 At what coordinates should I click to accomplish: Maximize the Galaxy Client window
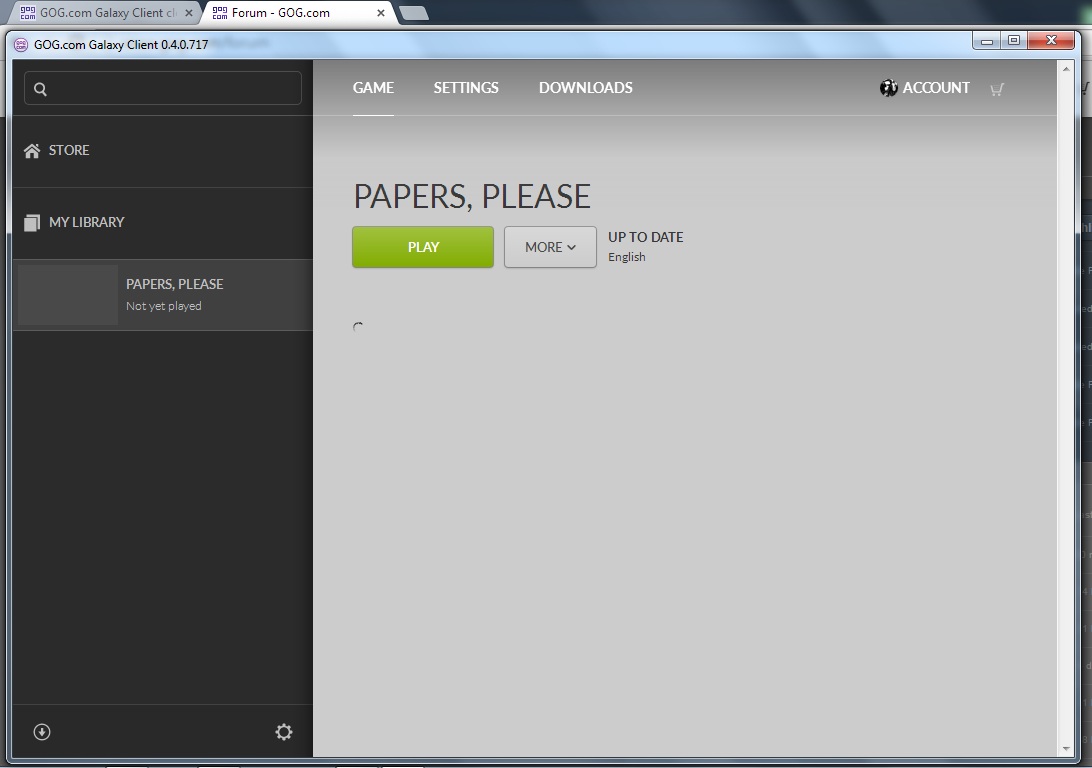coord(1014,41)
